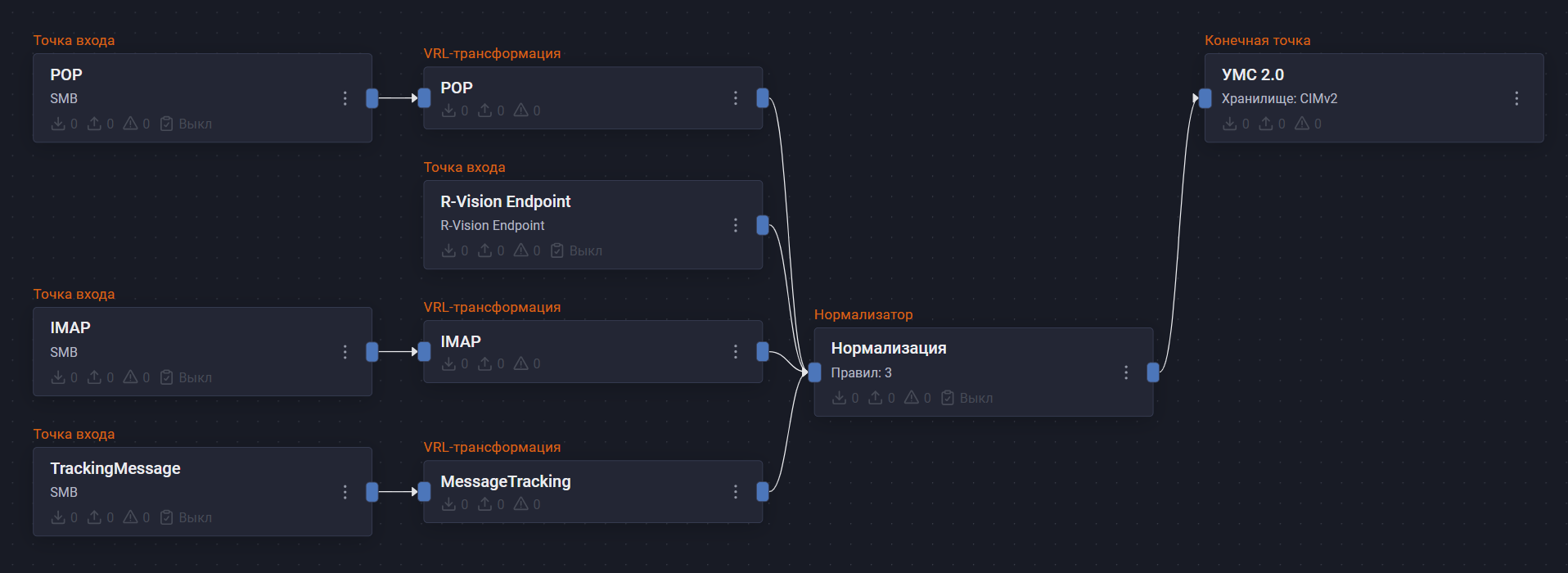1568x573 pixels.
Task: Click the warning icon on IMAP entry point
Action: click(x=132, y=377)
